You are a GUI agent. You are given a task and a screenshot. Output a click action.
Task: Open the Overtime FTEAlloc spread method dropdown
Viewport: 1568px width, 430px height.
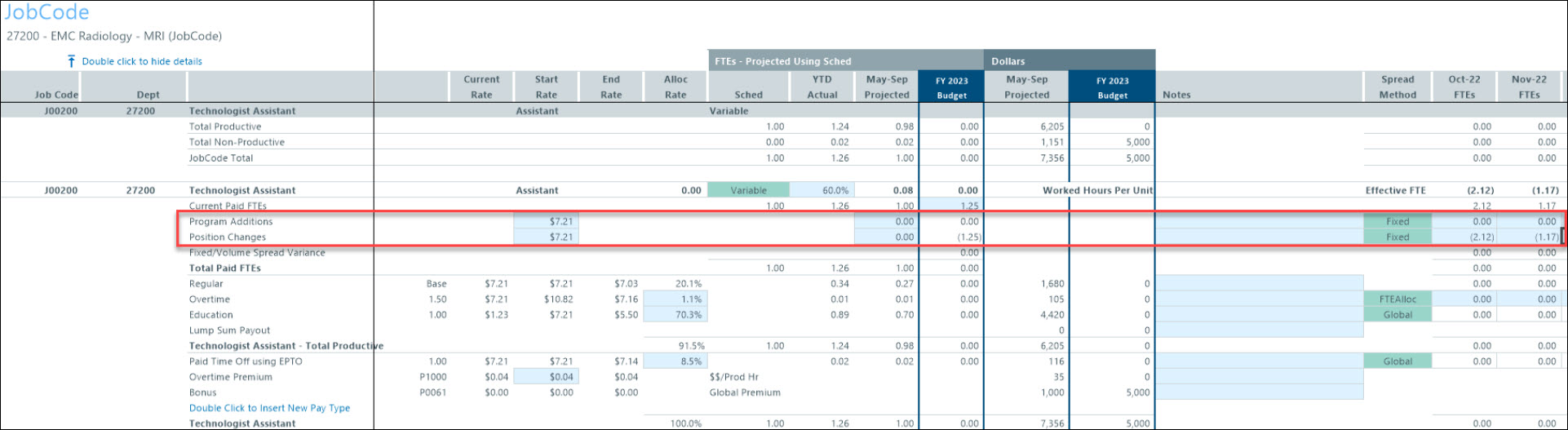[x=1397, y=299]
